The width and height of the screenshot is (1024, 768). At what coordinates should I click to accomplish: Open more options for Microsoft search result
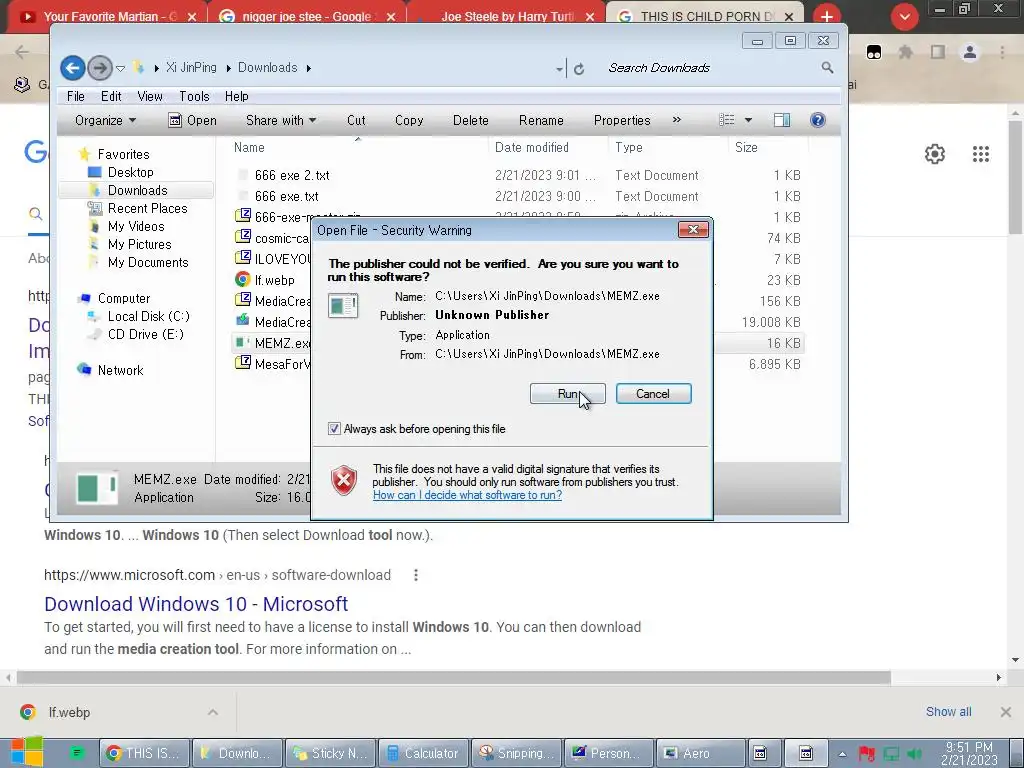point(416,575)
